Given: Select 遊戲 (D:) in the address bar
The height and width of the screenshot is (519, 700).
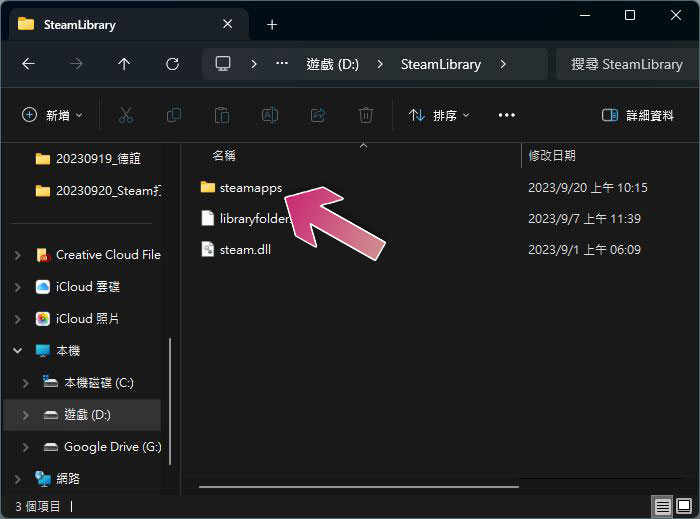Looking at the screenshot, I should coord(333,64).
